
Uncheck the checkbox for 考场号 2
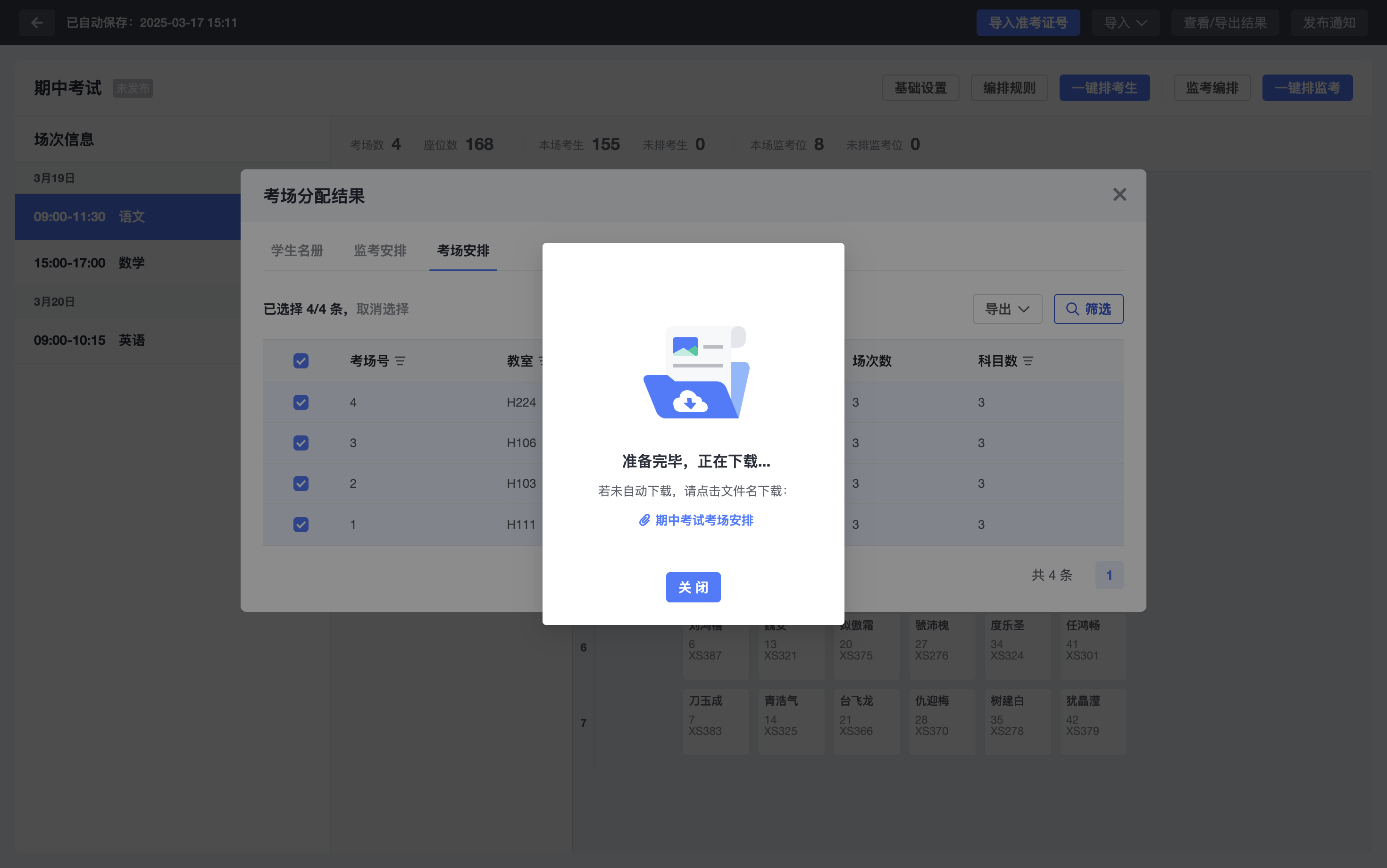tap(301, 484)
